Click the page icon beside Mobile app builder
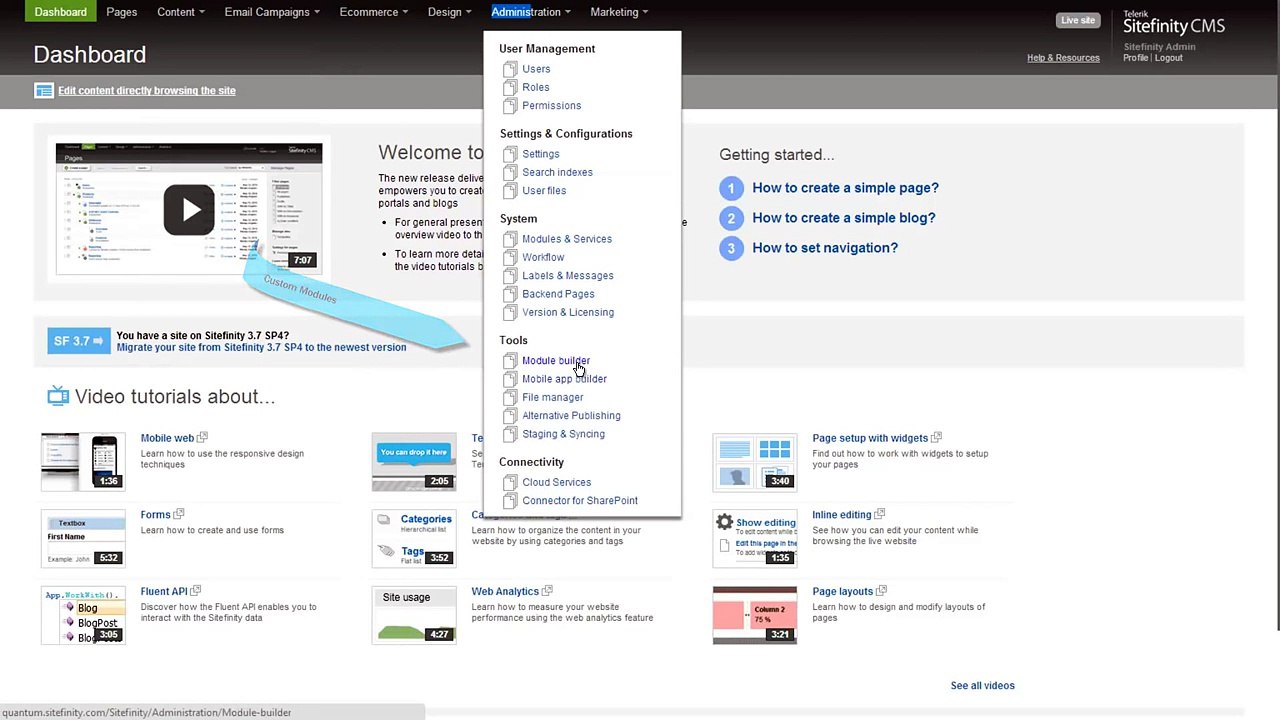 [510, 379]
